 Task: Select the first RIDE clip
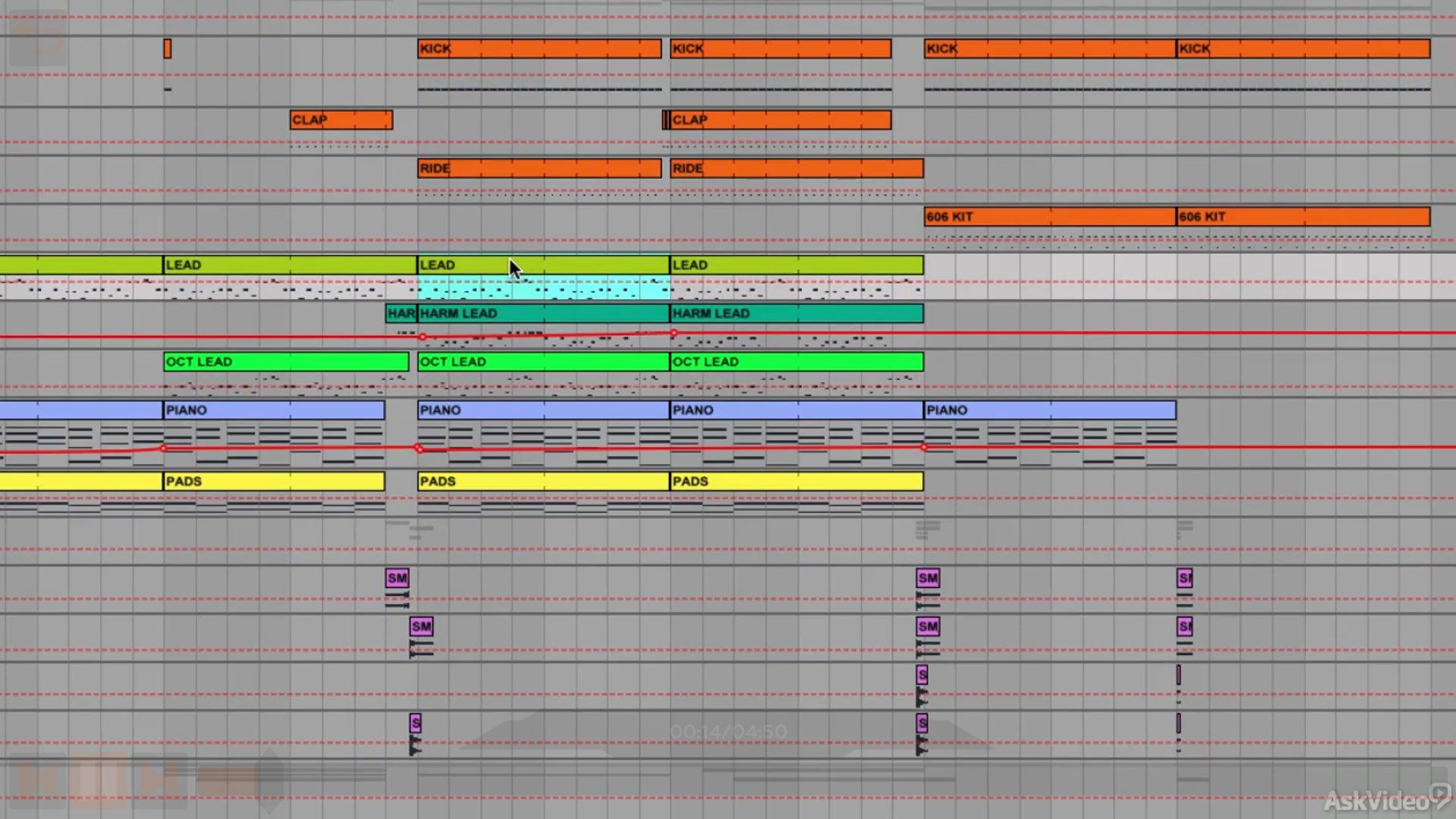(x=539, y=168)
